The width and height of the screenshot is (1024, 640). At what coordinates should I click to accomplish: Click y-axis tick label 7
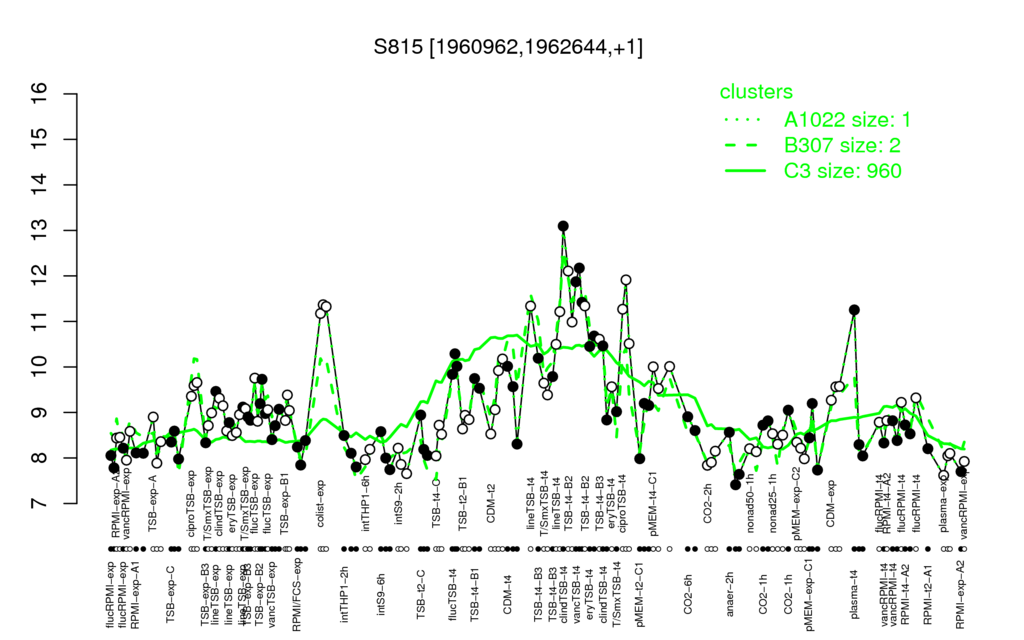coord(40,504)
